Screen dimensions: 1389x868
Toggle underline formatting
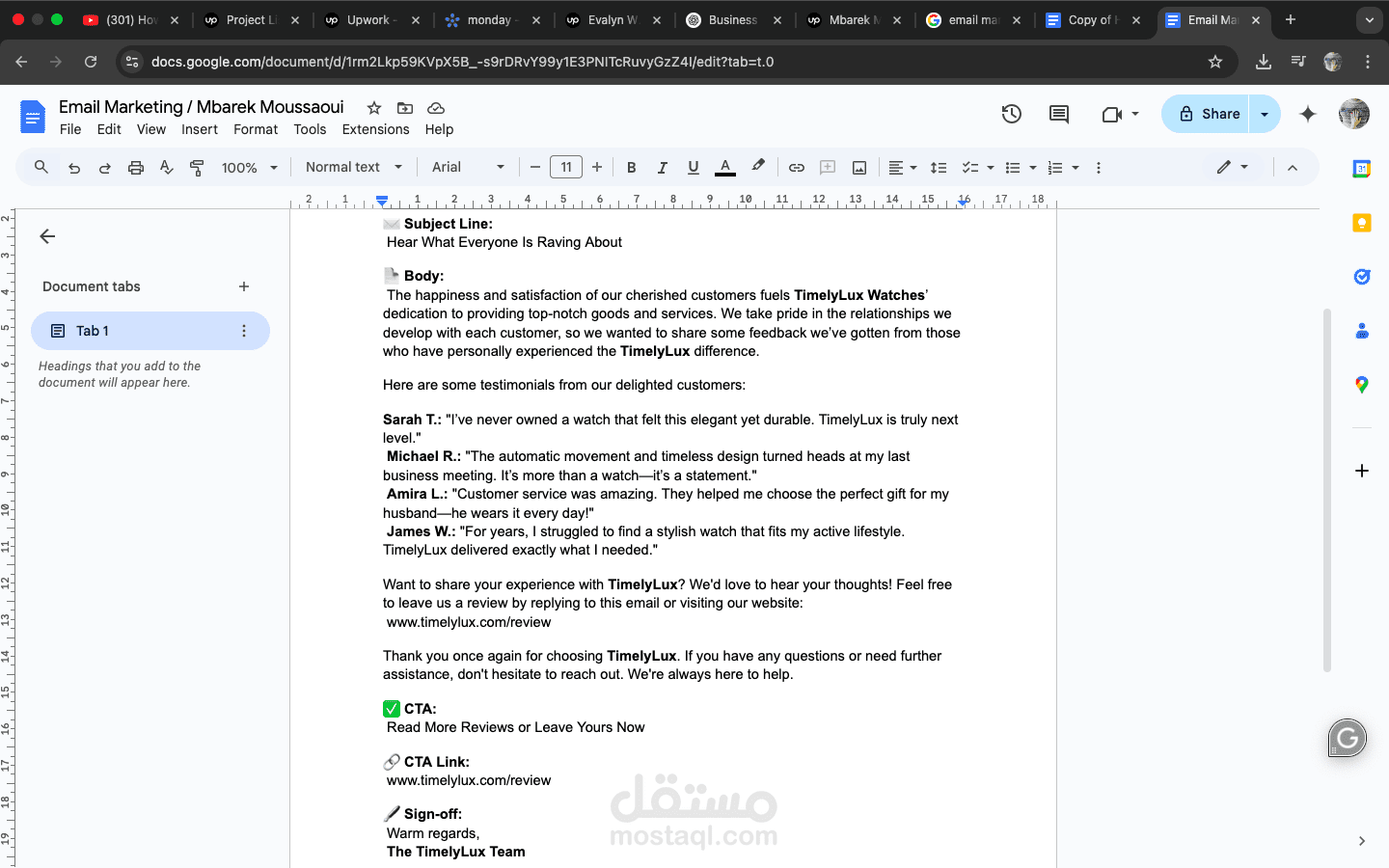[x=694, y=168]
